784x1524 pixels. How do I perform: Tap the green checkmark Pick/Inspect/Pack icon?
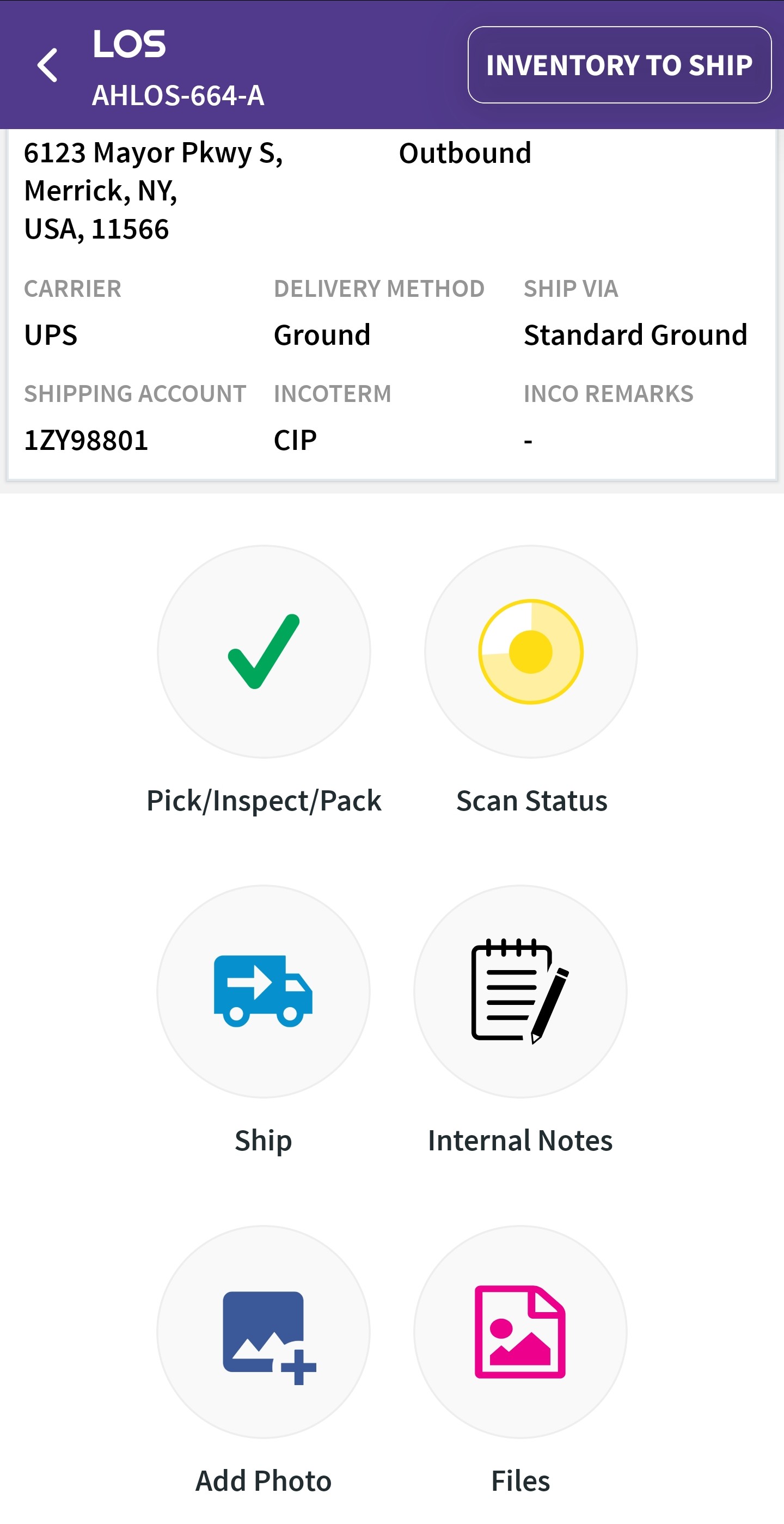264,651
